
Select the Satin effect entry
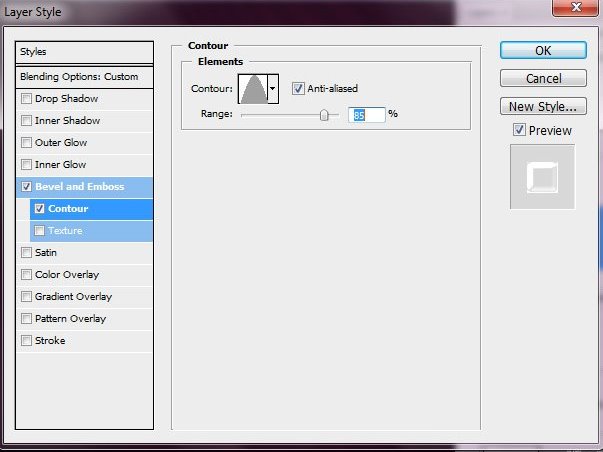[x=46, y=253]
